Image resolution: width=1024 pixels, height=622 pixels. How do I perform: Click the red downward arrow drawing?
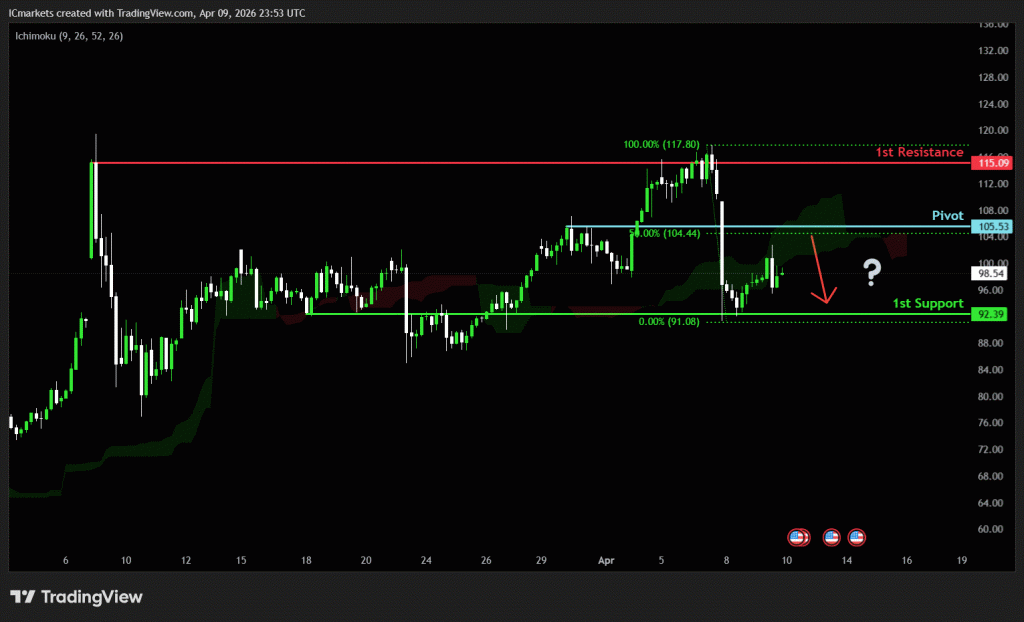click(x=820, y=268)
